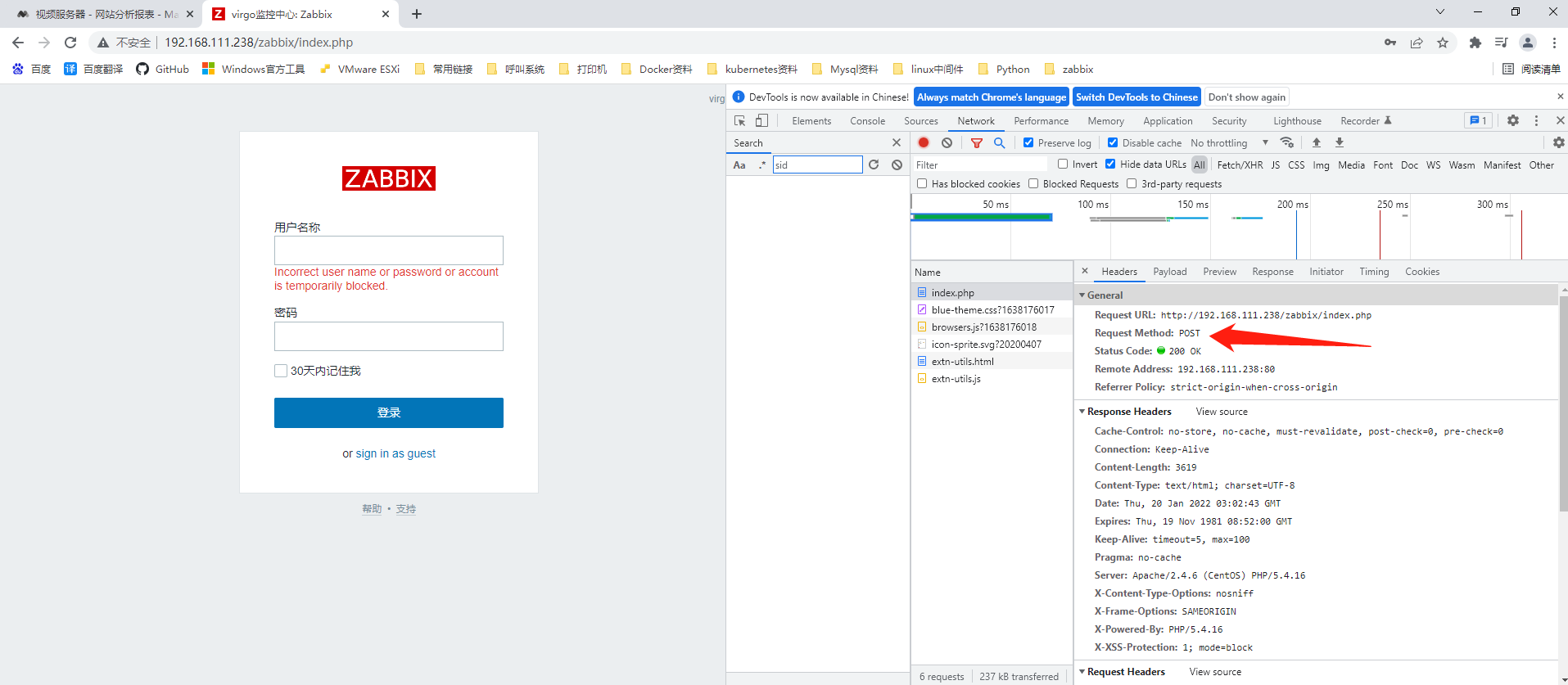Open the Cookies tab
Viewport: 1568px width, 685px height.
tap(1422, 271)
